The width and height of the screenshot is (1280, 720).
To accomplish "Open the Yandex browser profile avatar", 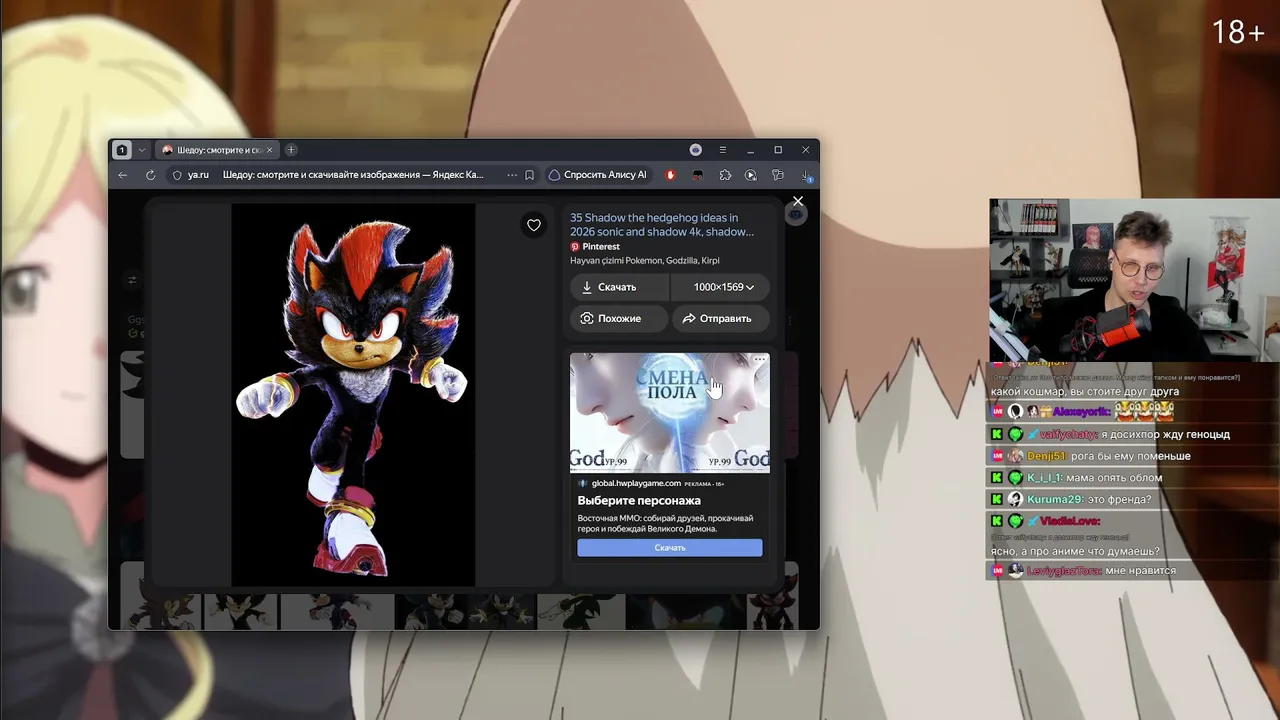I will [x=696, y=150].
